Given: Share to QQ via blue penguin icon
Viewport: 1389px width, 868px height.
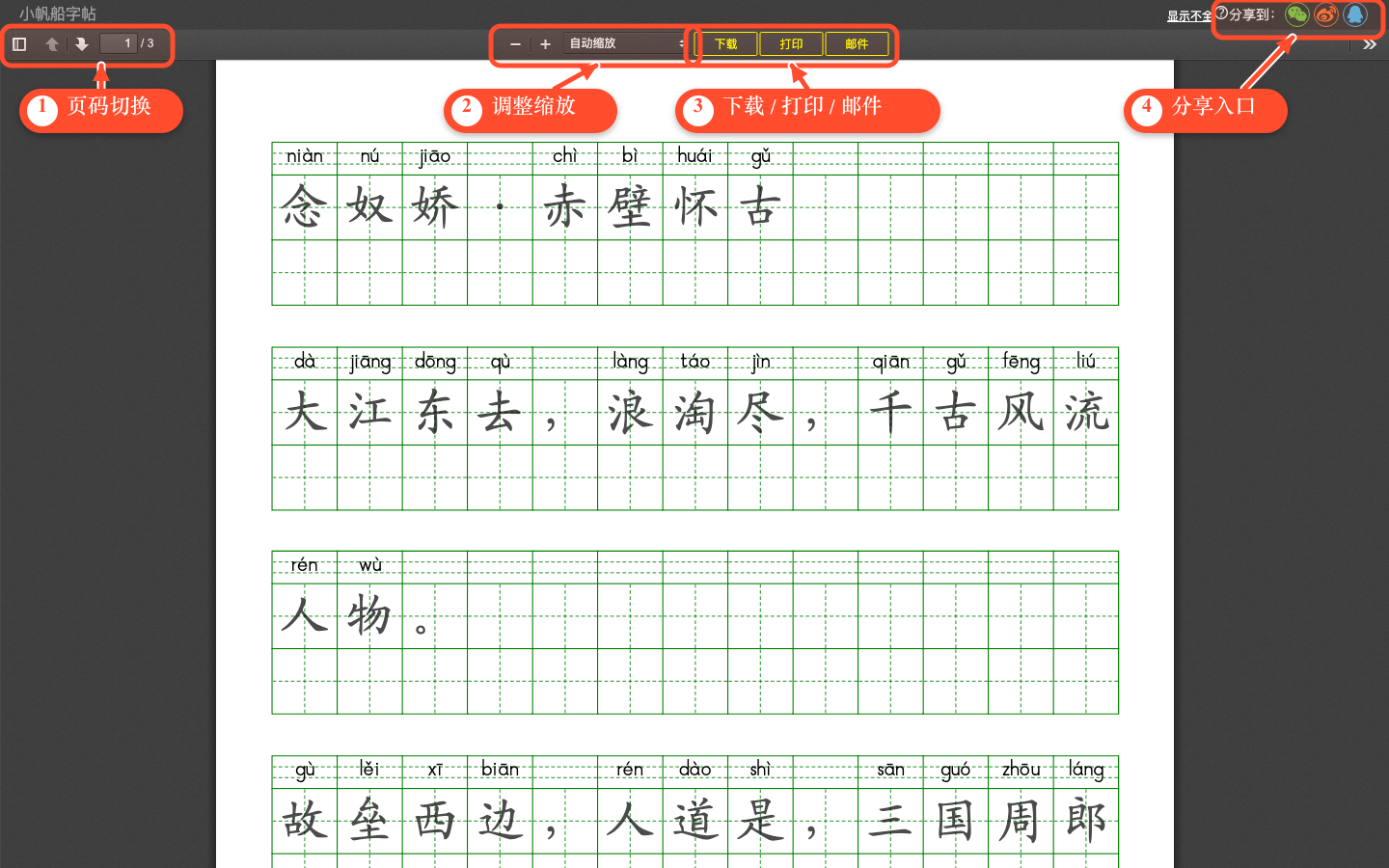Looking at the screenshot, I should [x=1355, y=14].
